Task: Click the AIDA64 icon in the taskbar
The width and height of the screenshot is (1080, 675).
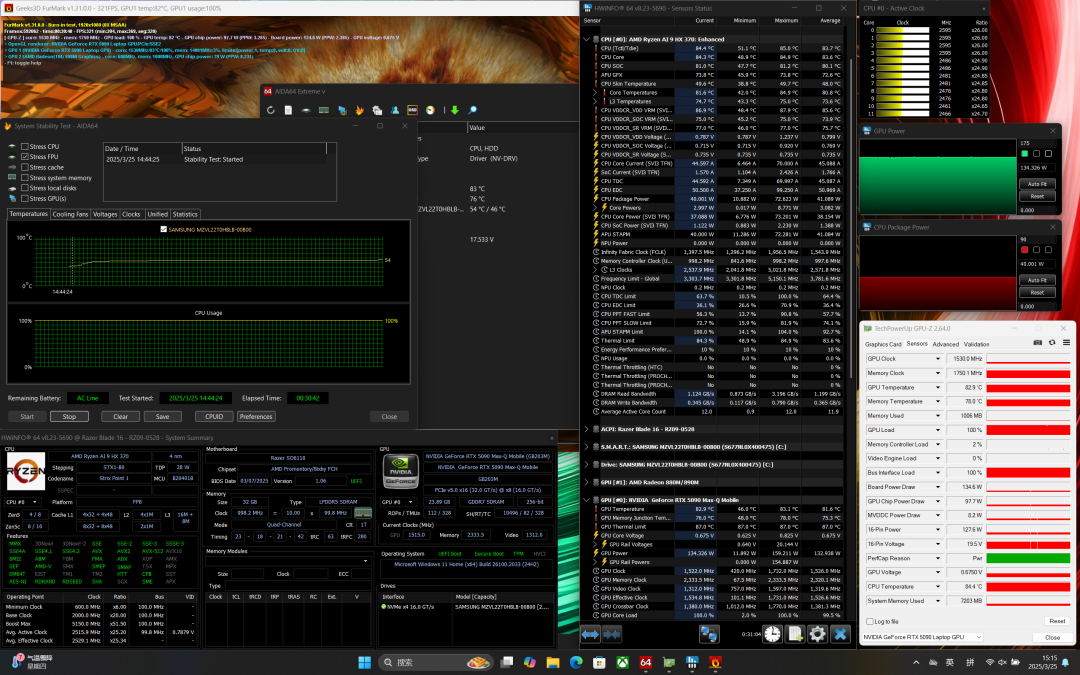Action: [x=645, y=663]
